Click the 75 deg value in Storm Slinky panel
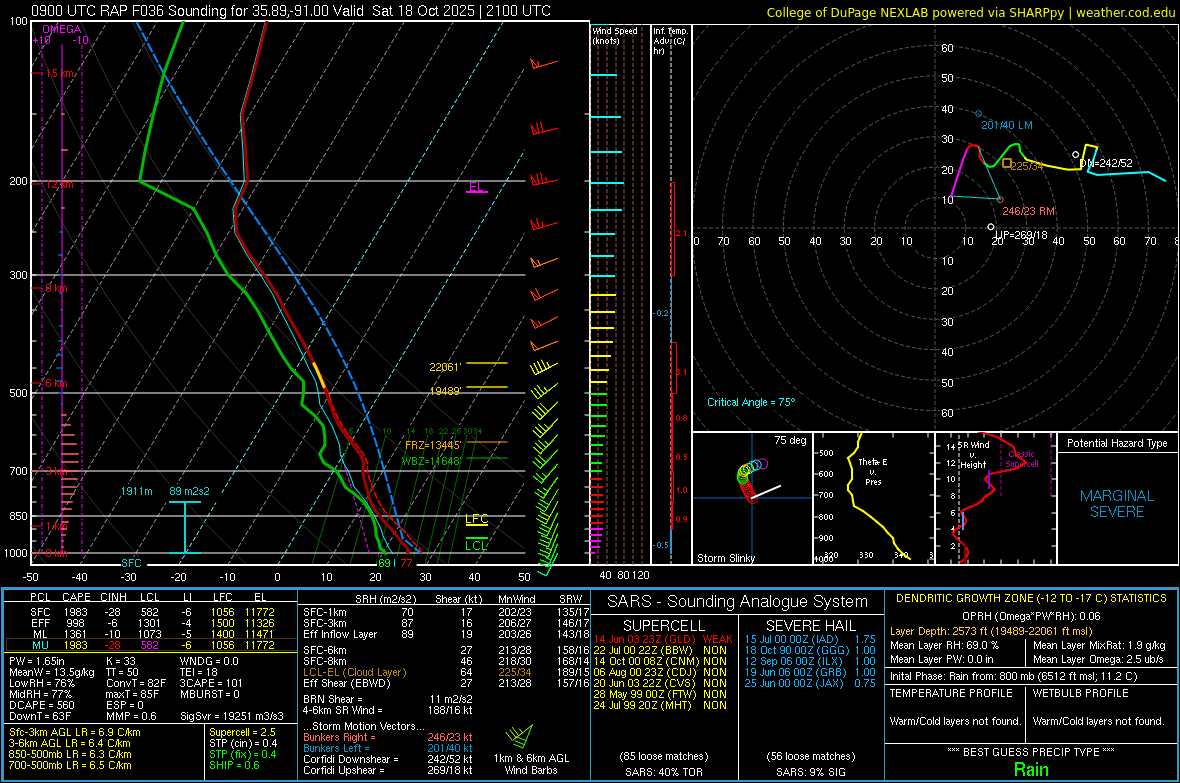The height and width of the screenshot is (783, 1180). pyautogui.click(x=790, y=440)
